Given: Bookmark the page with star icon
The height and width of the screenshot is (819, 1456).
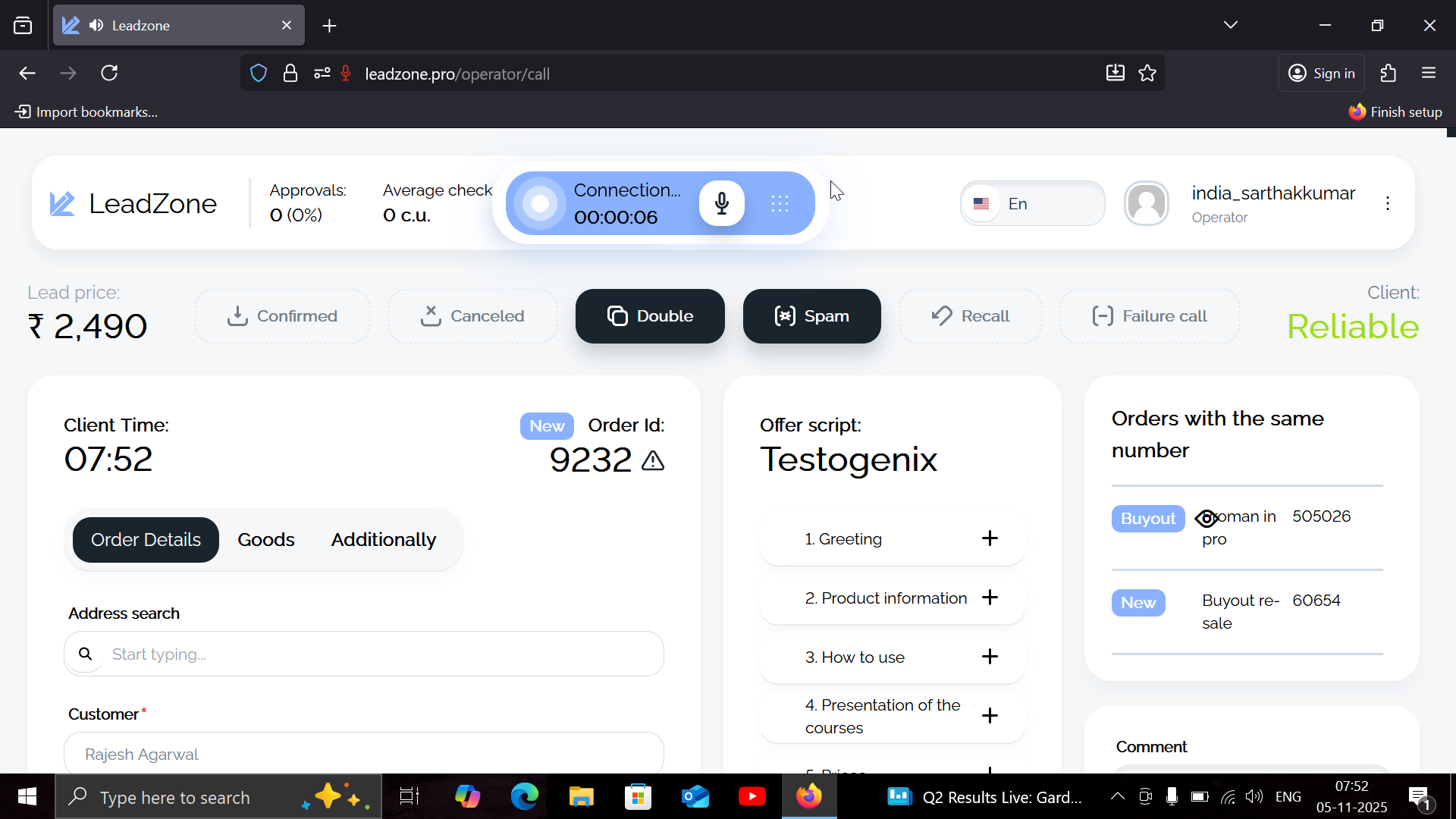Looking at the screenshot, I should click(x=1147, y=73).
